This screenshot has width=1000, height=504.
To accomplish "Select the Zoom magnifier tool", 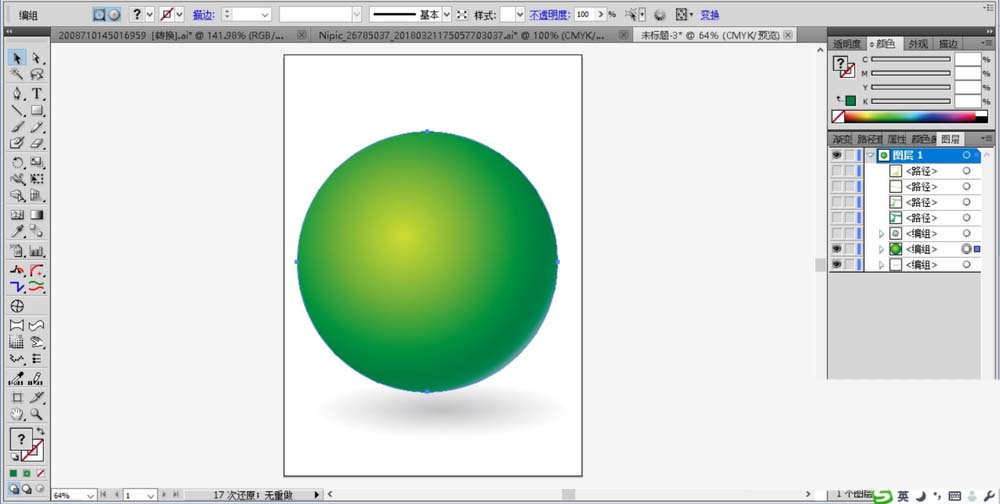I will click(37, 413).
